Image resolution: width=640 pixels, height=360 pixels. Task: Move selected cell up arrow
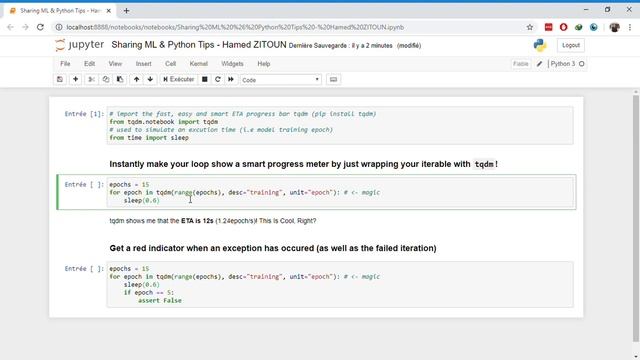[x=136, y=80]
